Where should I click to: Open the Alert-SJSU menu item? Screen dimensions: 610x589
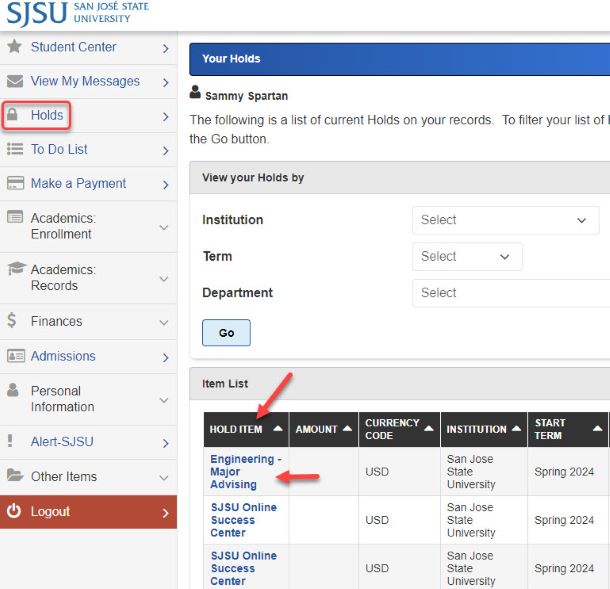(88, 441)
